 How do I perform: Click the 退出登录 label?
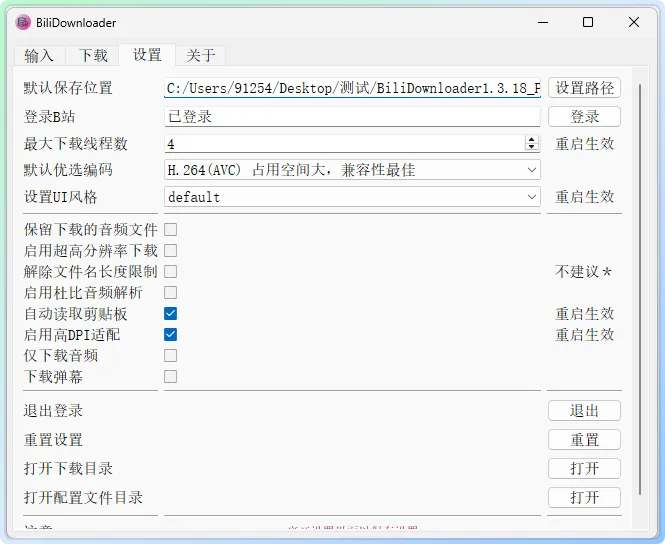[x=53, y=410]
